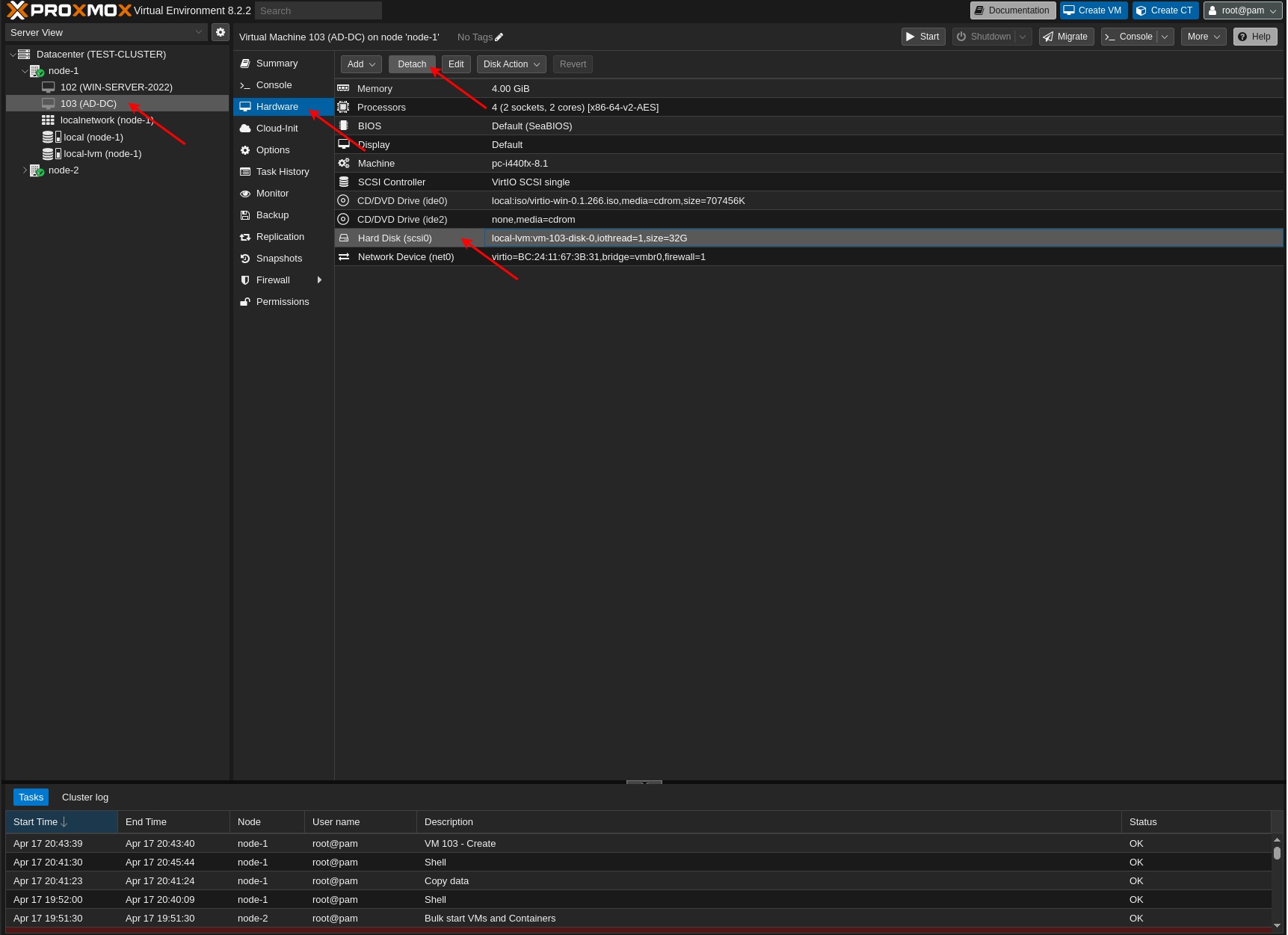
Task: Click the Edit button in Hardware toolbar
Action: [455, 64]
